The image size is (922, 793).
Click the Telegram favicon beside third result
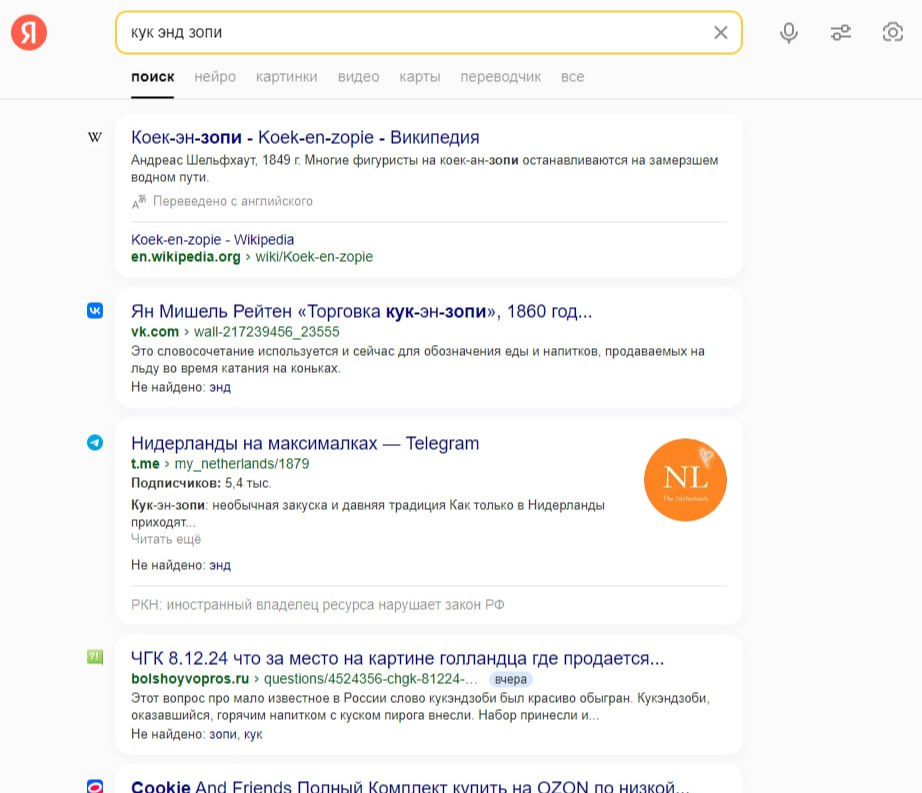[x=95, y=442]
